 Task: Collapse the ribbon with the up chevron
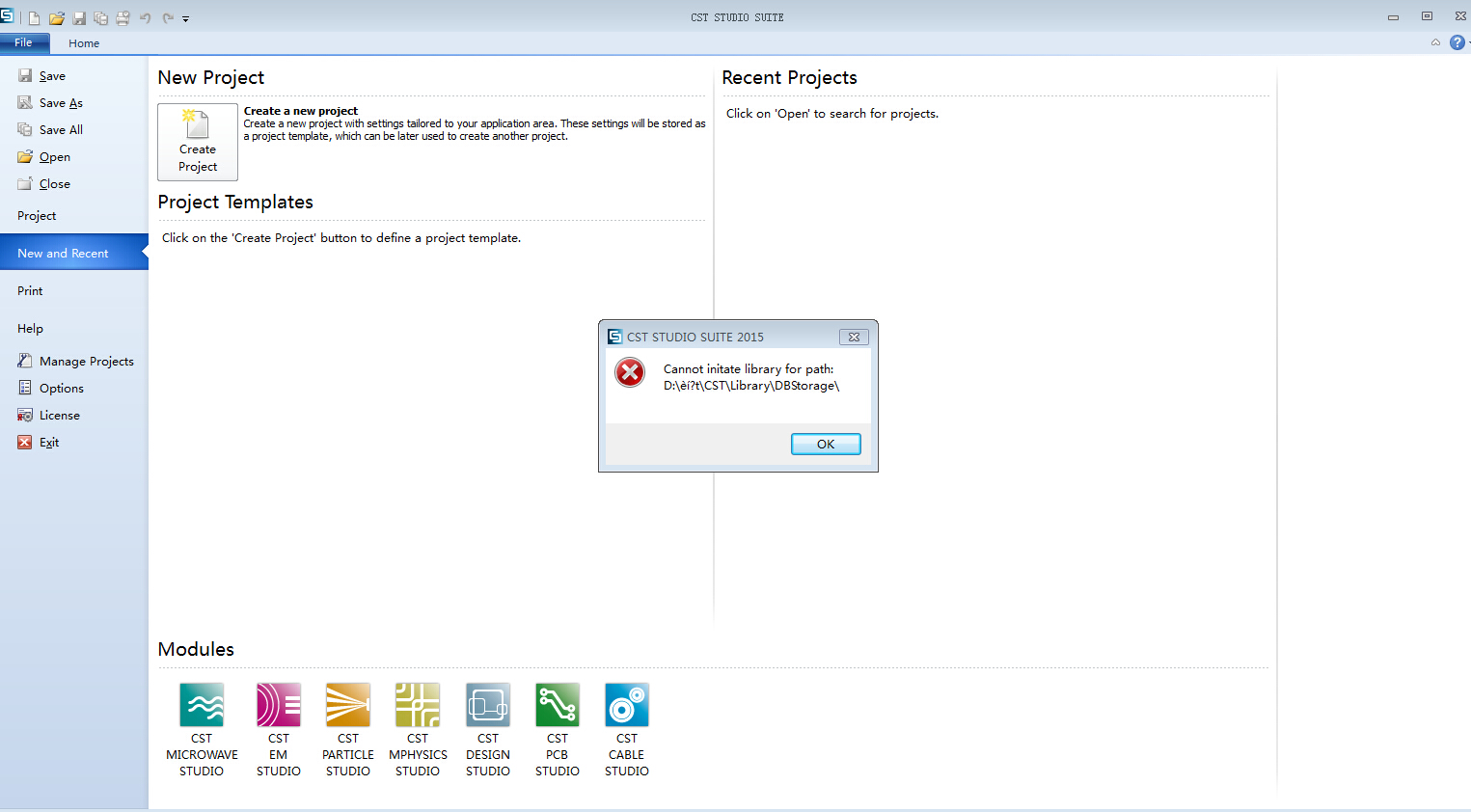pos(1435,42)
